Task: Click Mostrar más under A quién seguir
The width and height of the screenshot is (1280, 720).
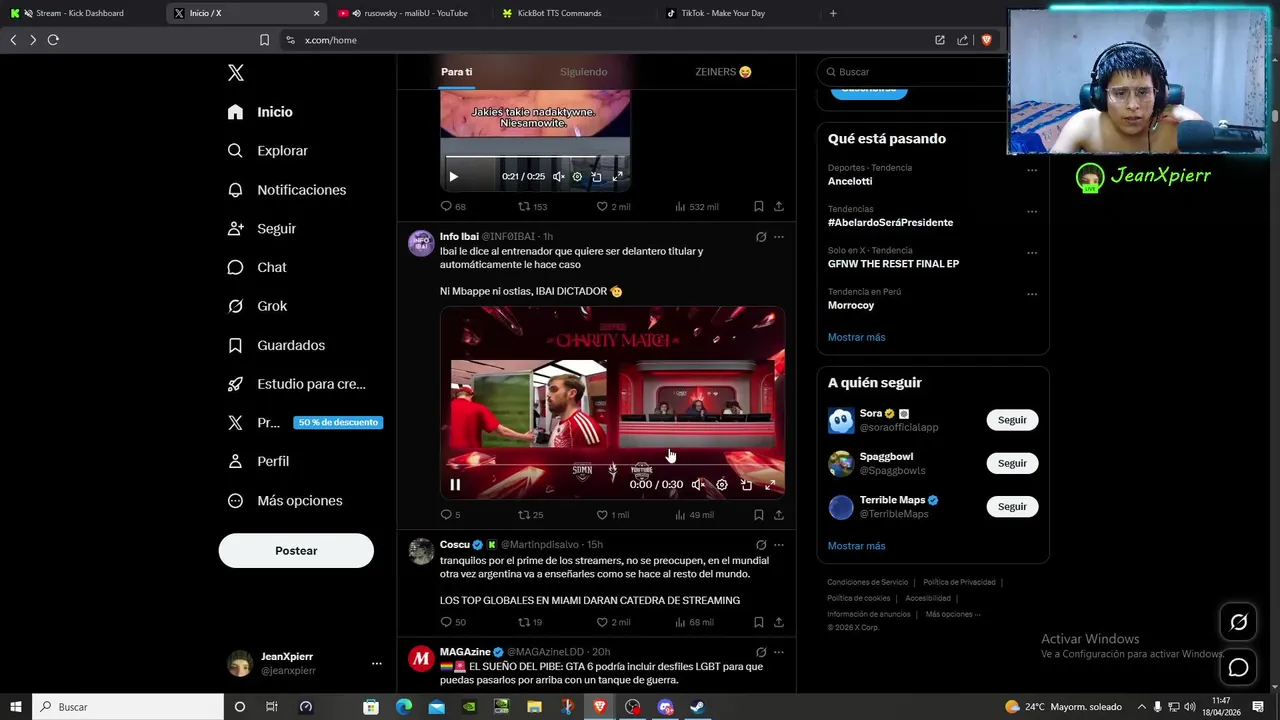Action: pyautogui.click(x=856, y=546)
